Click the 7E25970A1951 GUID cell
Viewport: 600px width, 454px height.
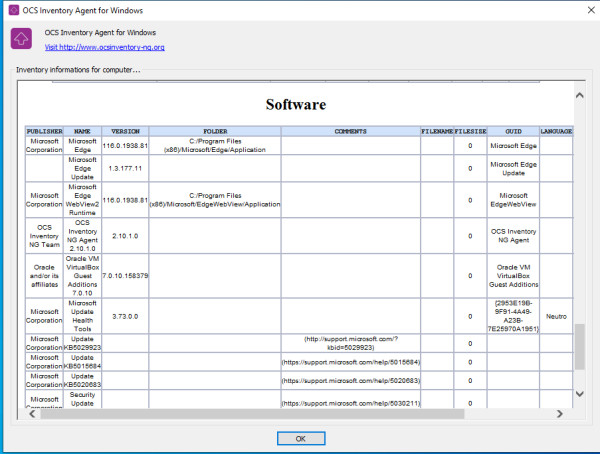point(513,316)
